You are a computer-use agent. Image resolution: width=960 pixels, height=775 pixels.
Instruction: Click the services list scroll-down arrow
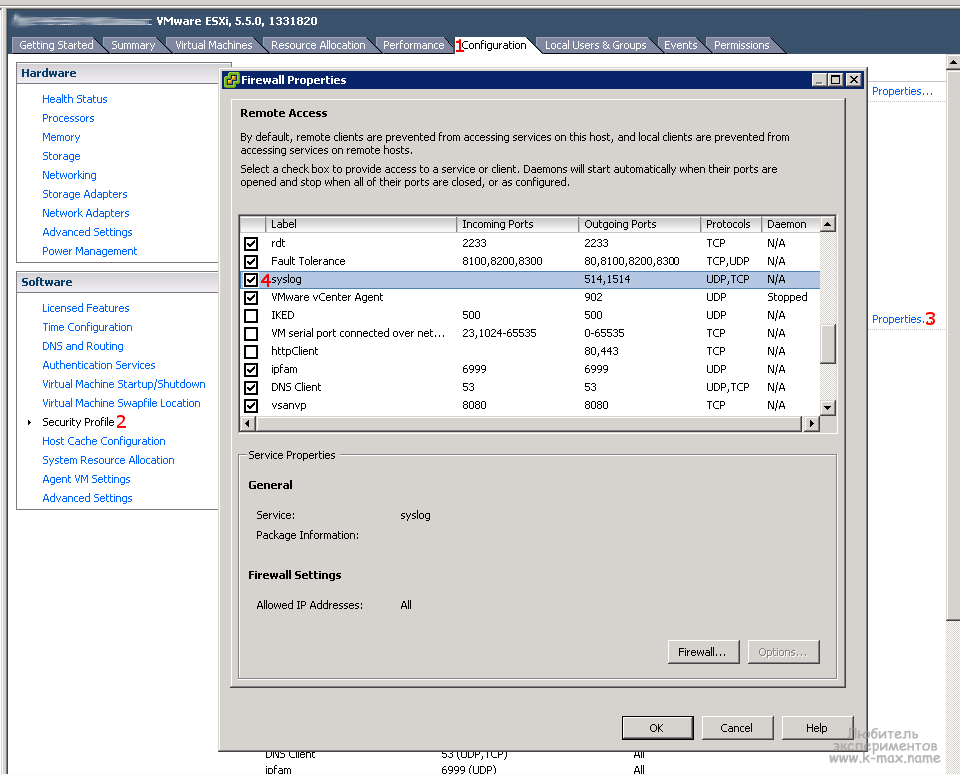pos(828,407)
